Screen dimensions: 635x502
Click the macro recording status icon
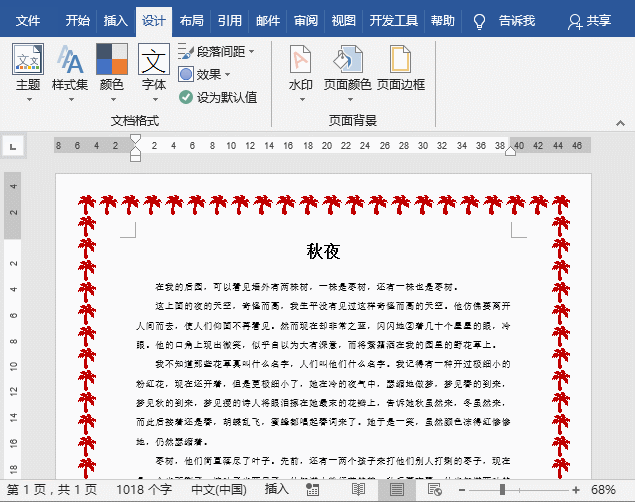(x=312, y=489)
